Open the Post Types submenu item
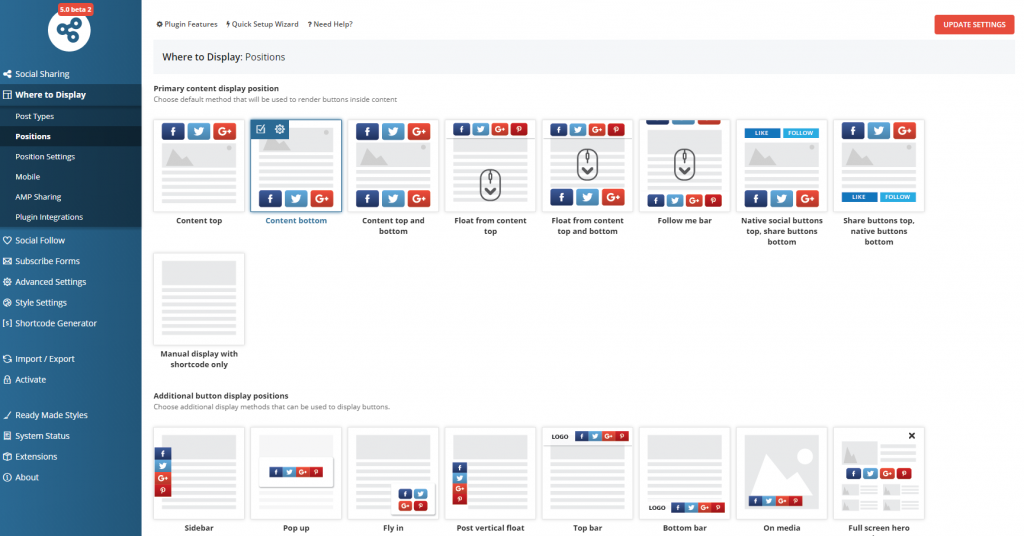The image size is (1024, 536). tap(35, 117)
